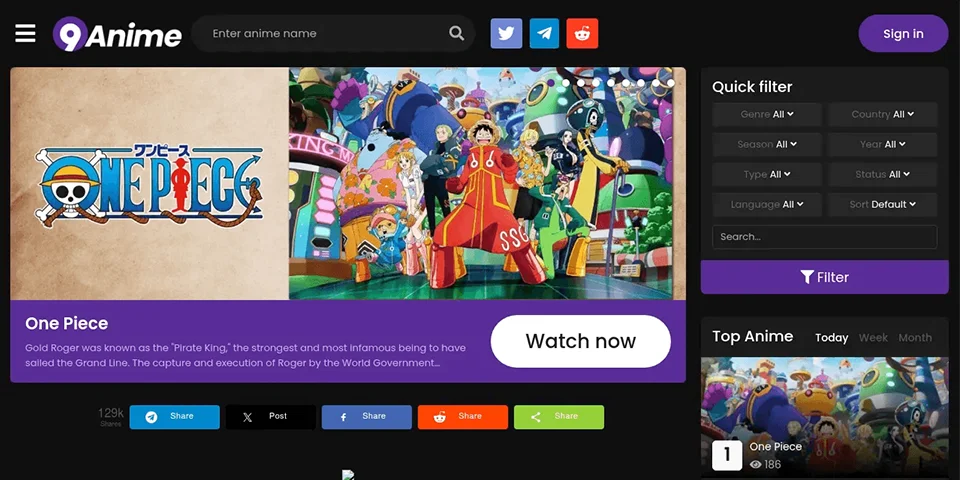This screenshot has height=480, width=960.
Task: Open the Telegram social link
Action: click(544, 34)
